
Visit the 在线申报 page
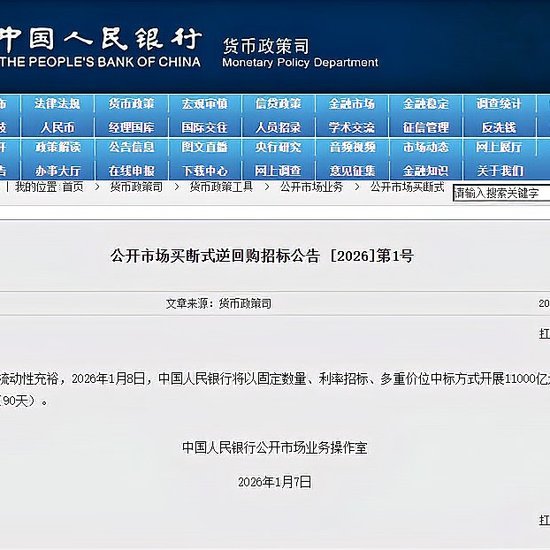(x=132, y=171)
